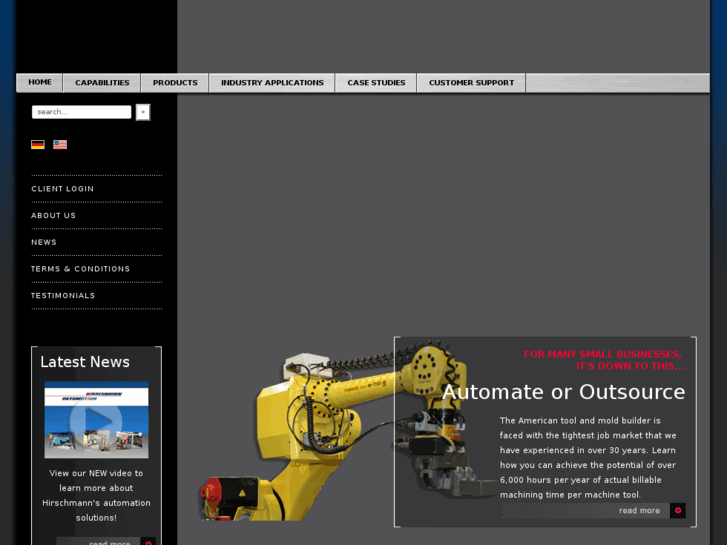Open the TESTIMONIALS sidebar link
This screenshot has width=727, height=545.
[x=63, y=295]
